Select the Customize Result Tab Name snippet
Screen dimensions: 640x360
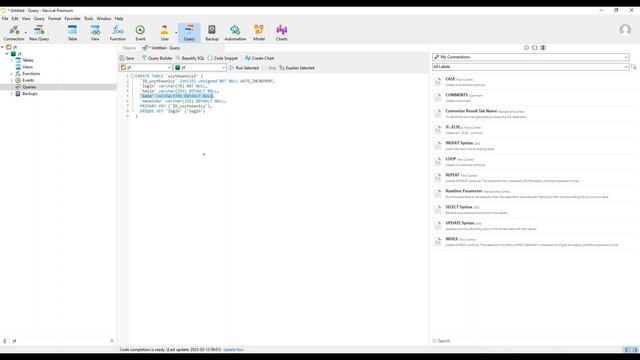point(535,114)
